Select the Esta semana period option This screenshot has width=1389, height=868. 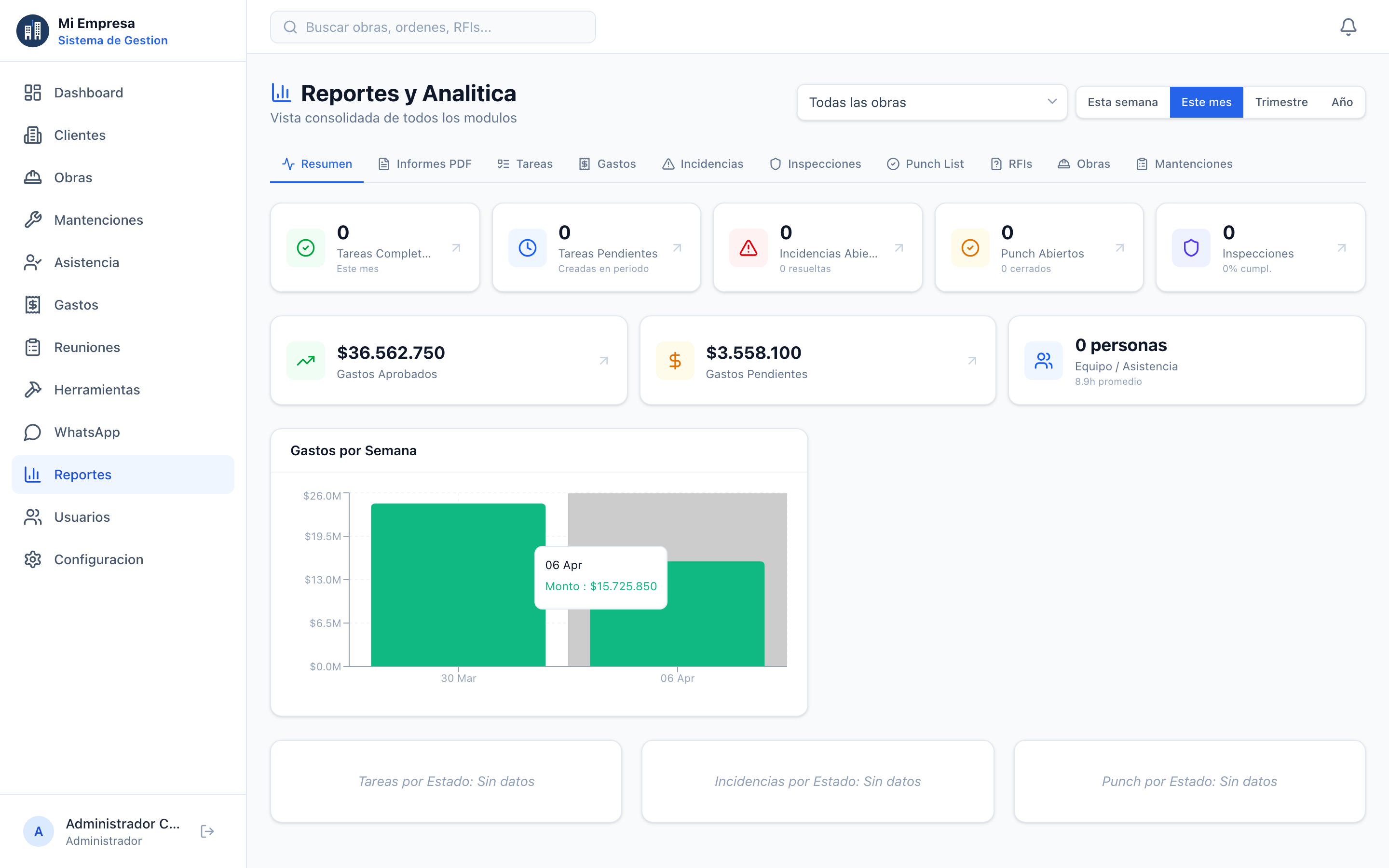[x=1122, y=102]
